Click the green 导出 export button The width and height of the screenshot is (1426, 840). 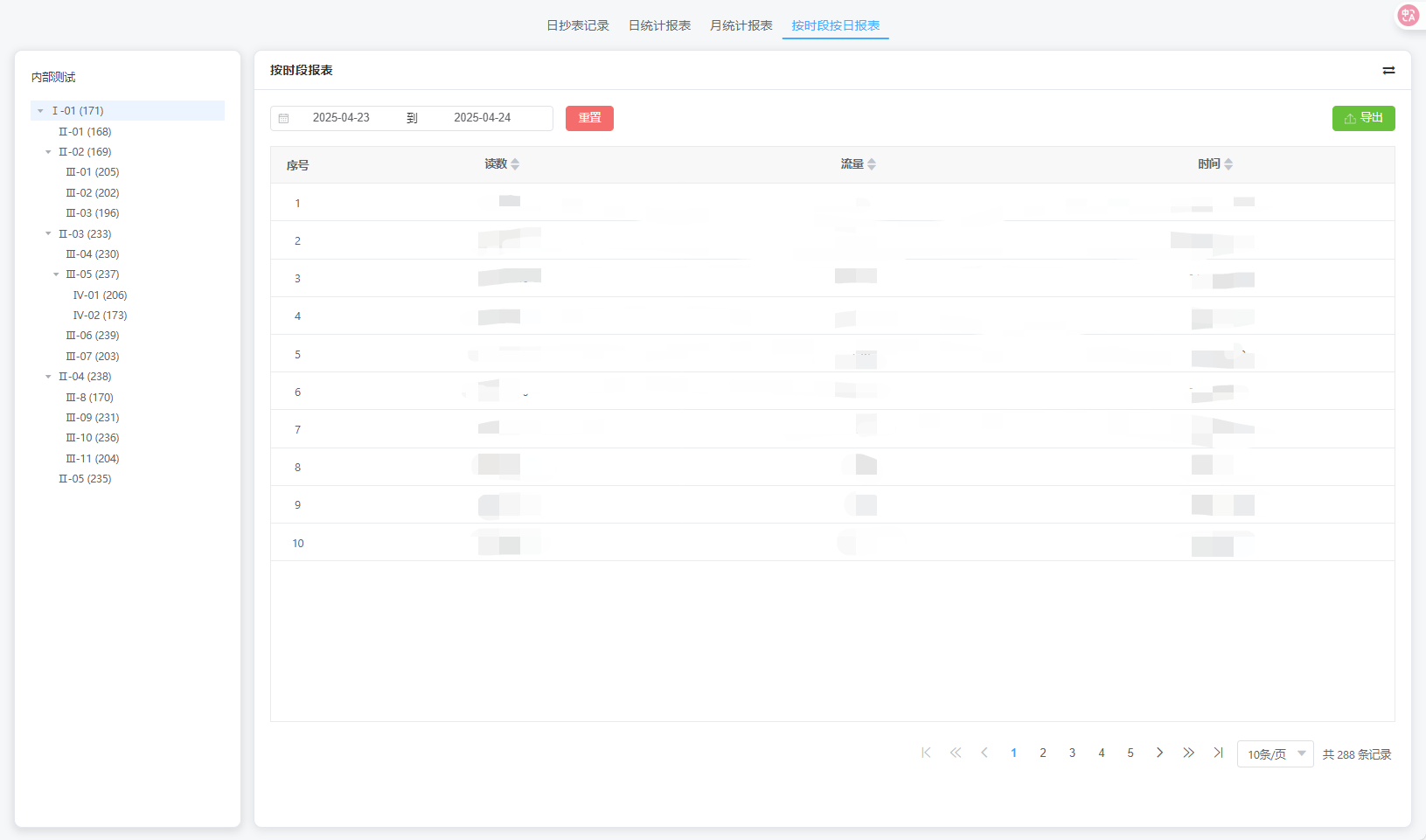[x=1363, y=118]
